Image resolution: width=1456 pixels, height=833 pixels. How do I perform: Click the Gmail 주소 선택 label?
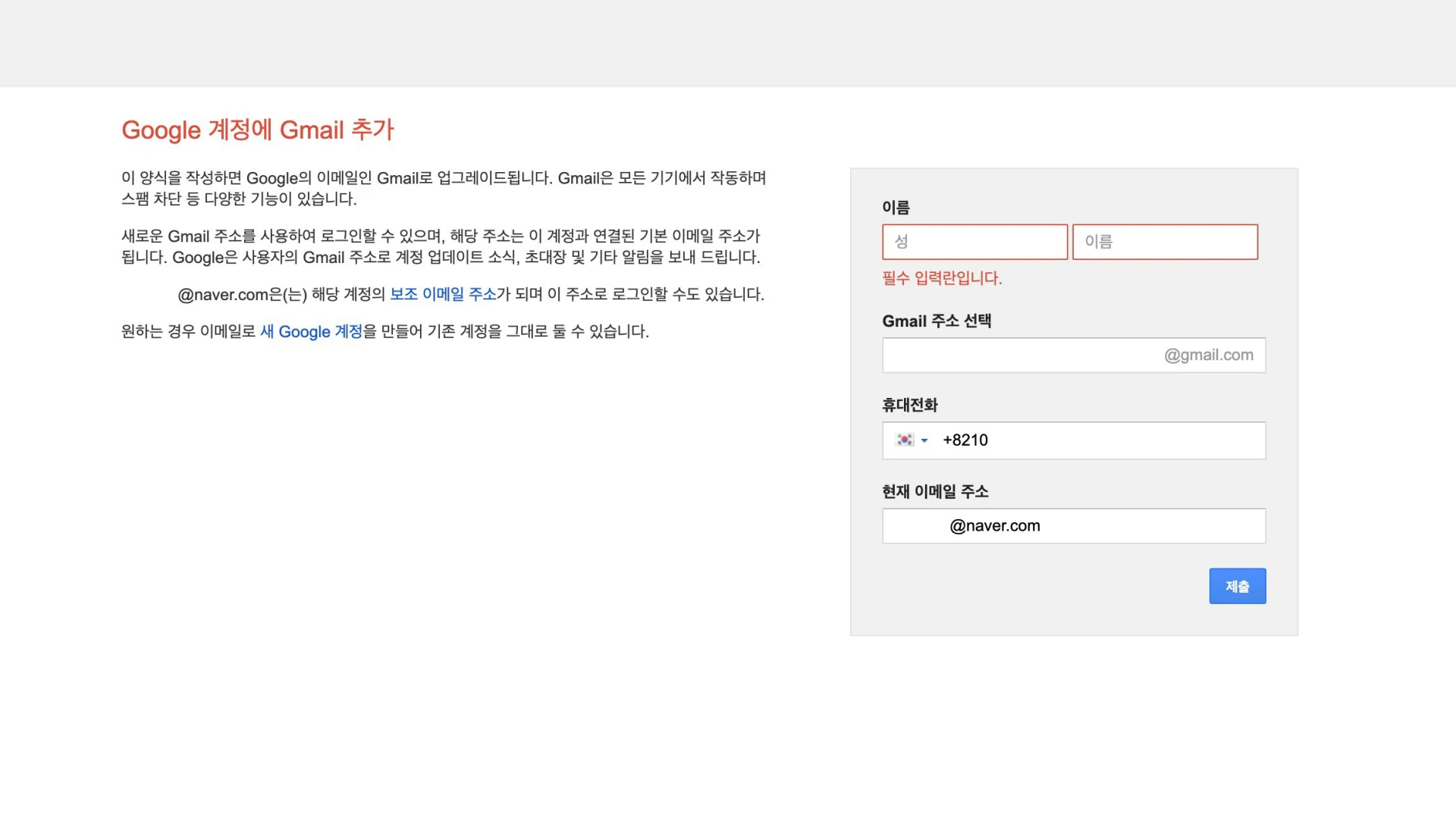click(937, 321)
